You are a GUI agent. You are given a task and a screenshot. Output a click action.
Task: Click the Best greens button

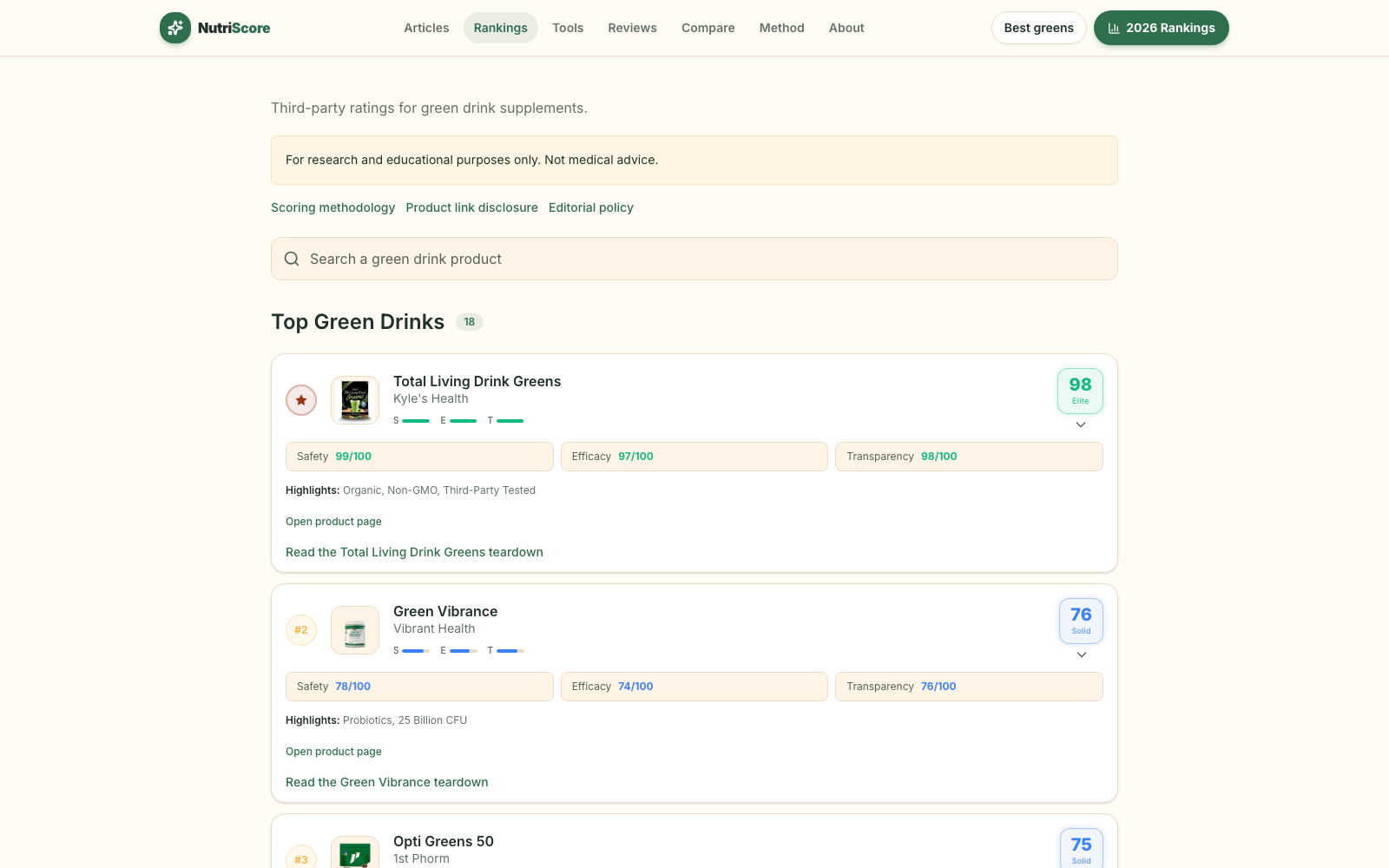coord(1039,28)
